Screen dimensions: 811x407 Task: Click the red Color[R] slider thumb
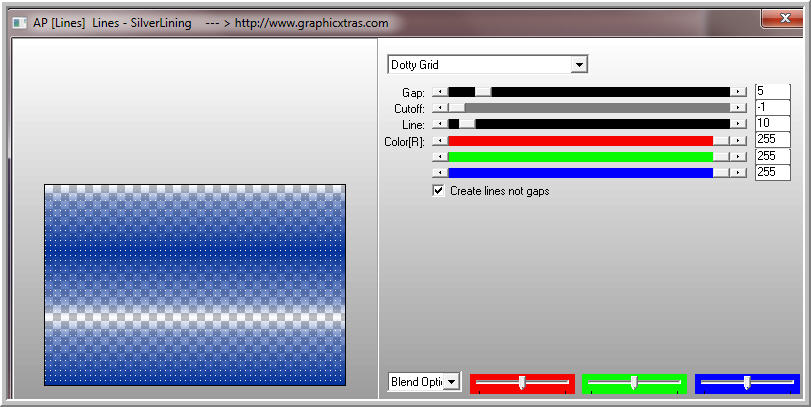(721, 141)
